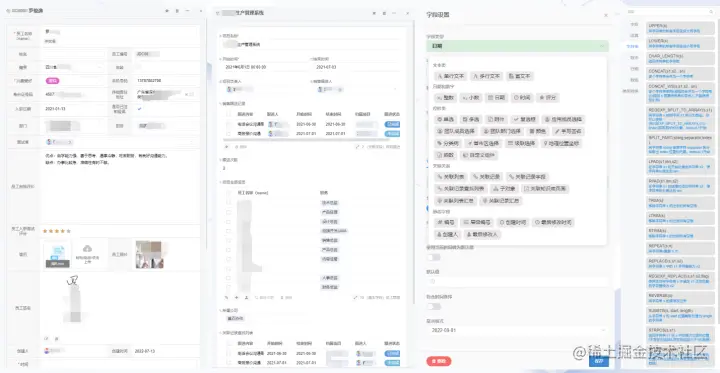Click the pink tag in employee form
The width and height of the screenshot is (720, 373).
(52, 81)
